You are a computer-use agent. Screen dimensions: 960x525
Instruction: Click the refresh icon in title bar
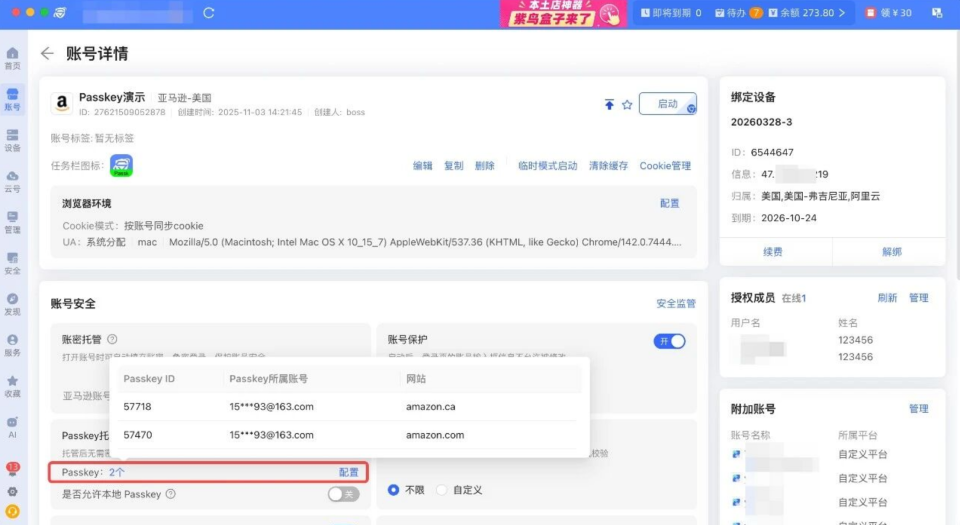tap(209, 12)
